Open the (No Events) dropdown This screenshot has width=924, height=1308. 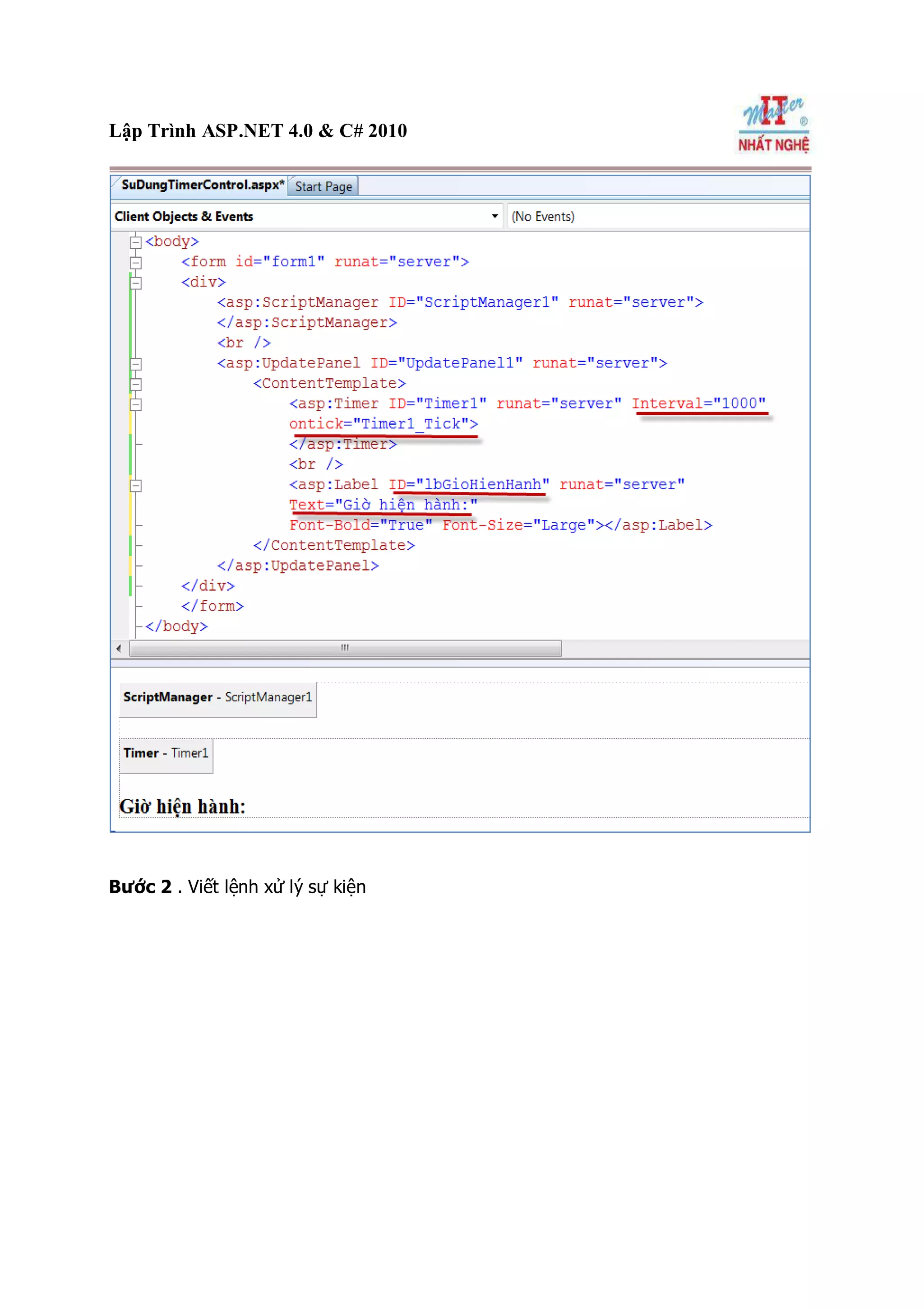coord(657,217)
